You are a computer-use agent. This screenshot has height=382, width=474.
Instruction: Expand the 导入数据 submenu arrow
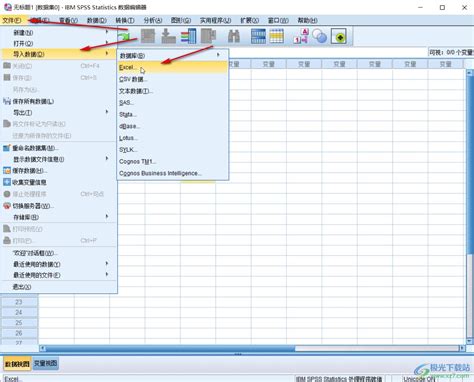tap(107, 53)
